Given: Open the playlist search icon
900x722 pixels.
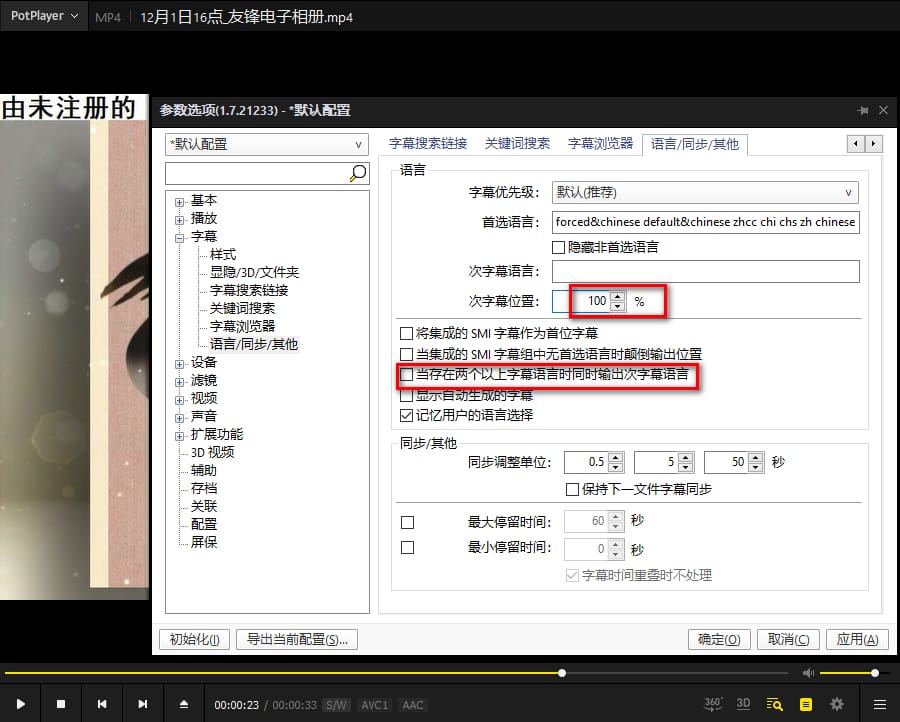Looking at the screenshot, I should [774, 704].
